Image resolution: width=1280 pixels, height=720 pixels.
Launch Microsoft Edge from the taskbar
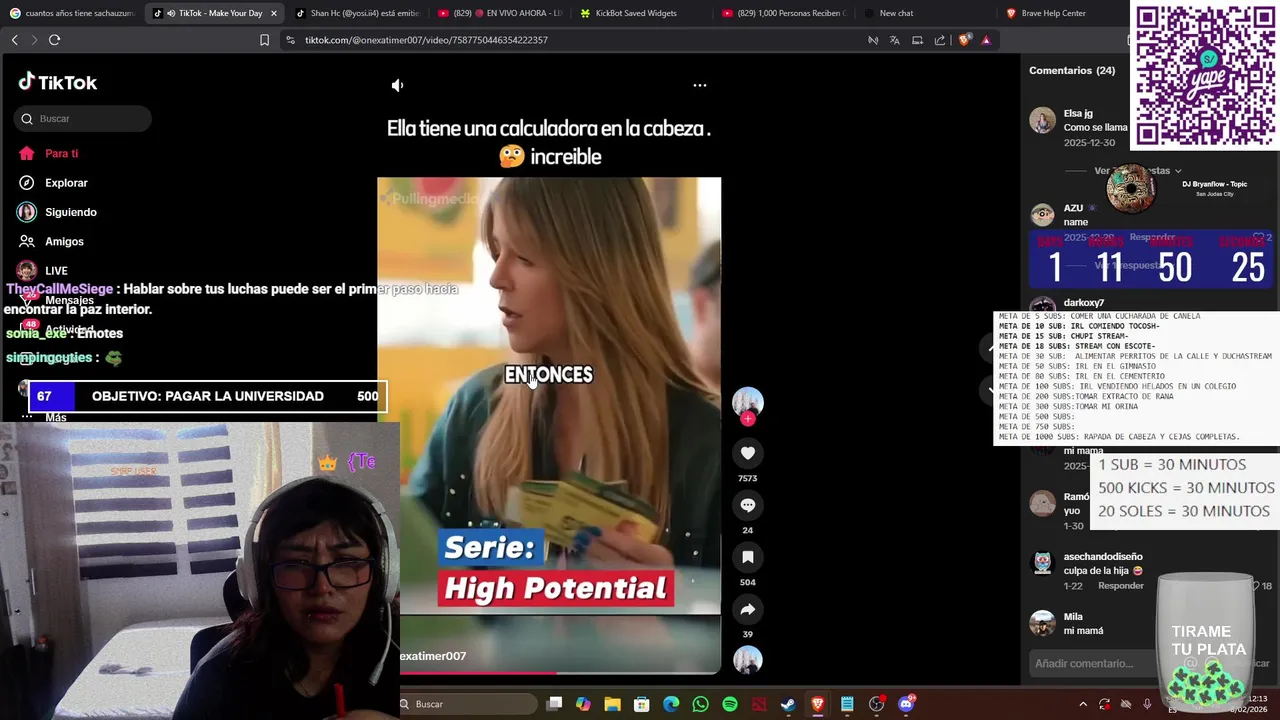(x=671, y=704)
